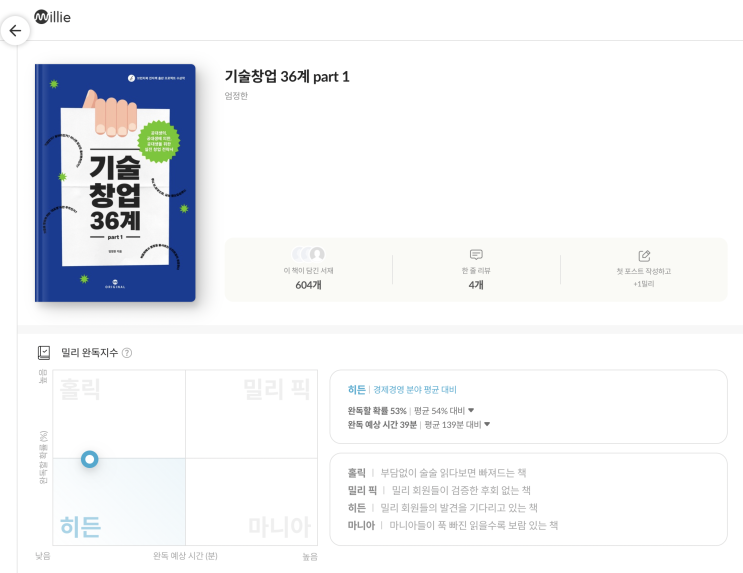Click the one-line review speech bubble icon

[476, 255]
